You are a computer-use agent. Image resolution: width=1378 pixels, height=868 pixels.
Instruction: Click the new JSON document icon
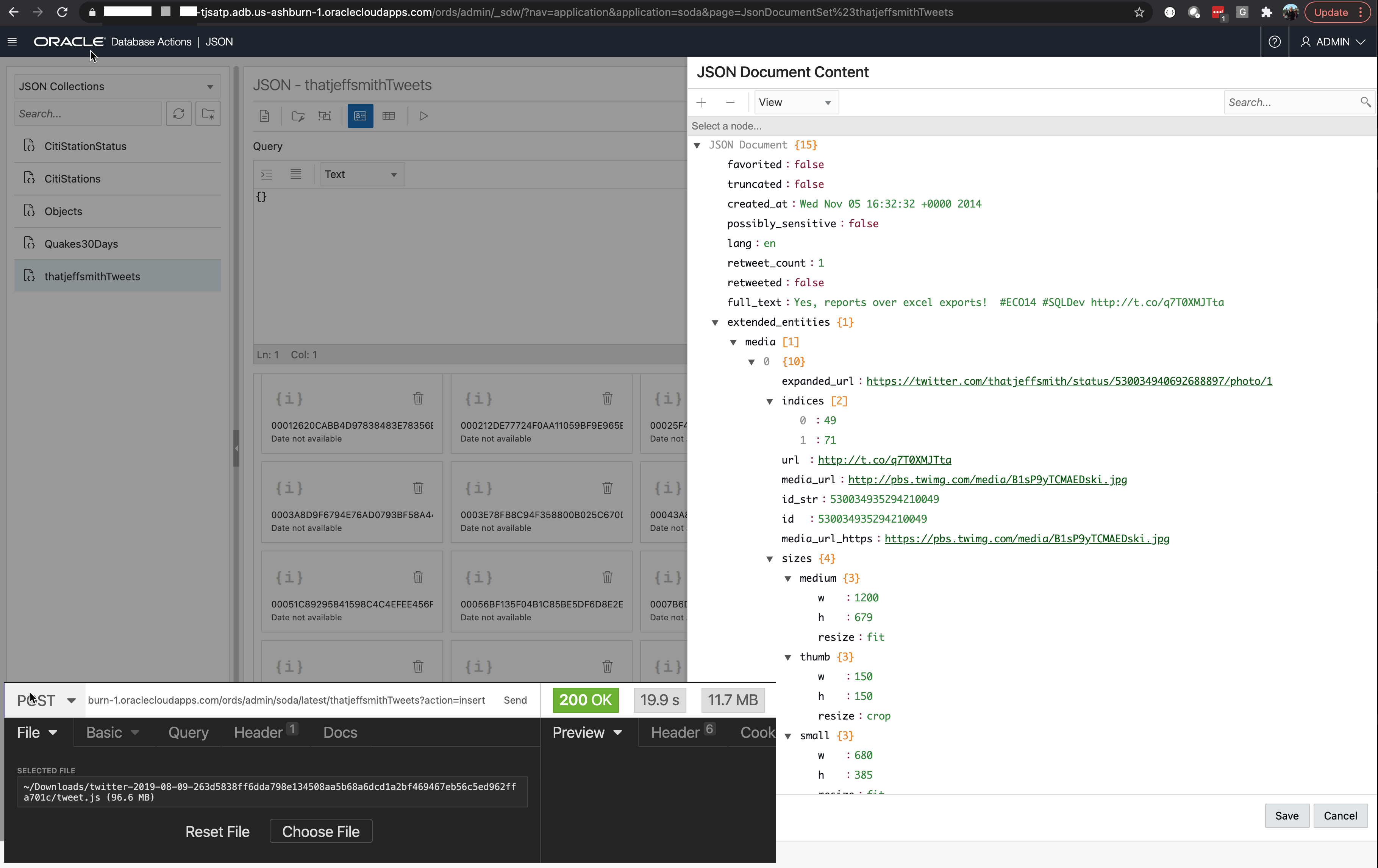tap(264, 116)
